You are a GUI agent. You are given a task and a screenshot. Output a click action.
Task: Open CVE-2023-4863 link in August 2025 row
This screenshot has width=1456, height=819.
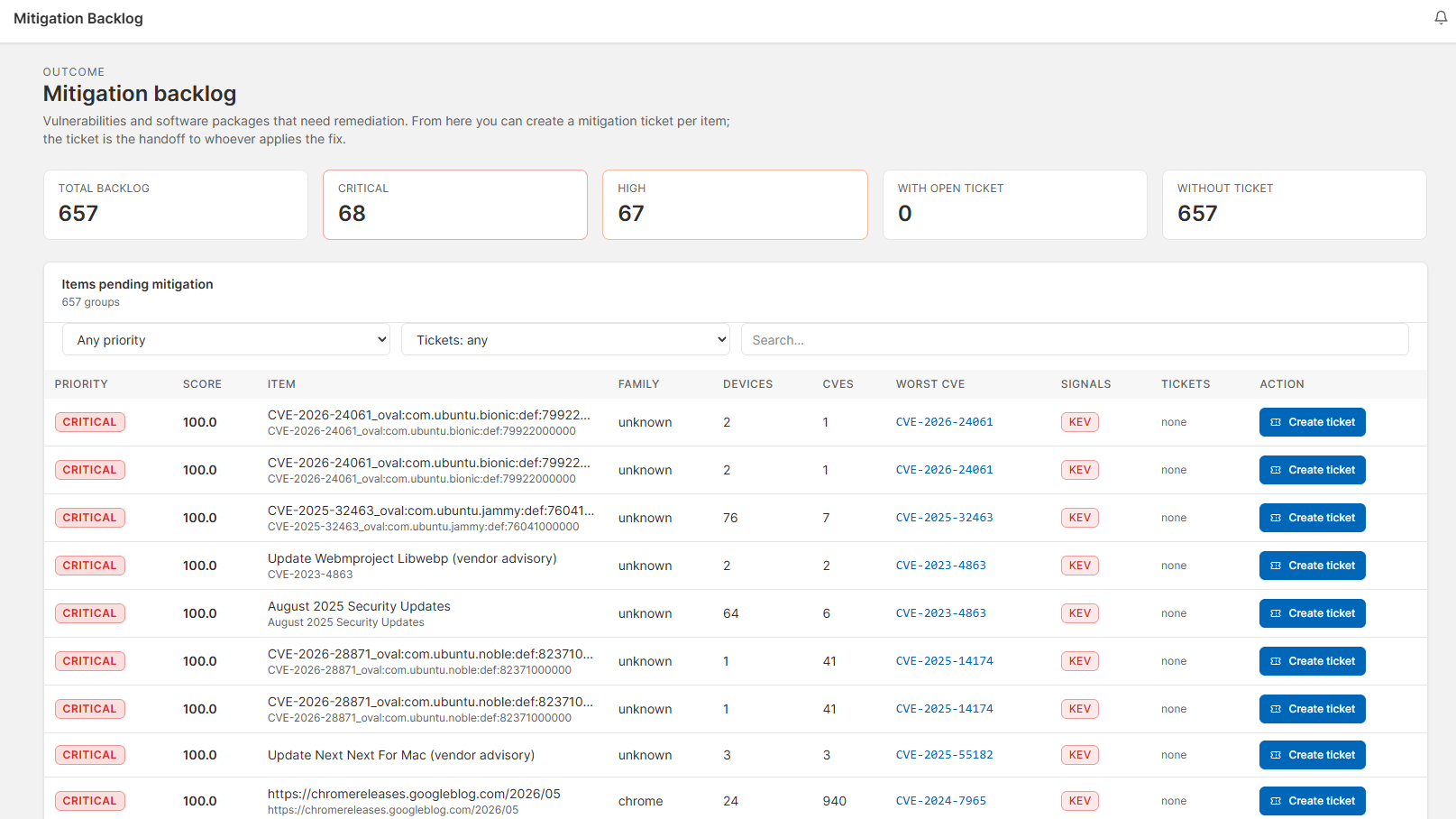tap(940, 613)
